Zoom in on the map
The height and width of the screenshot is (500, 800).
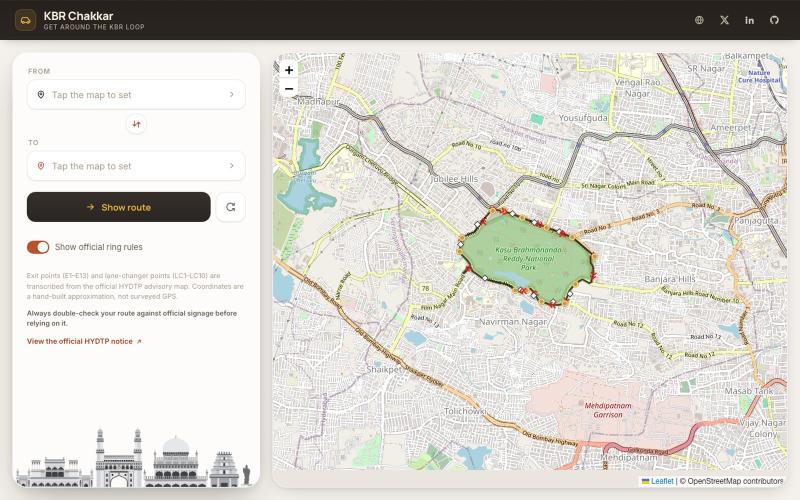(289, 70)
